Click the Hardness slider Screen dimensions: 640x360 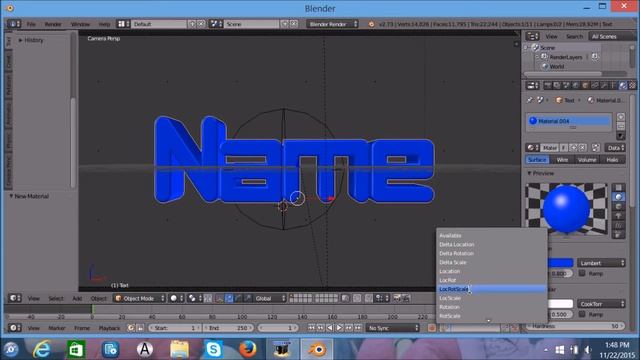pos(576,326)
